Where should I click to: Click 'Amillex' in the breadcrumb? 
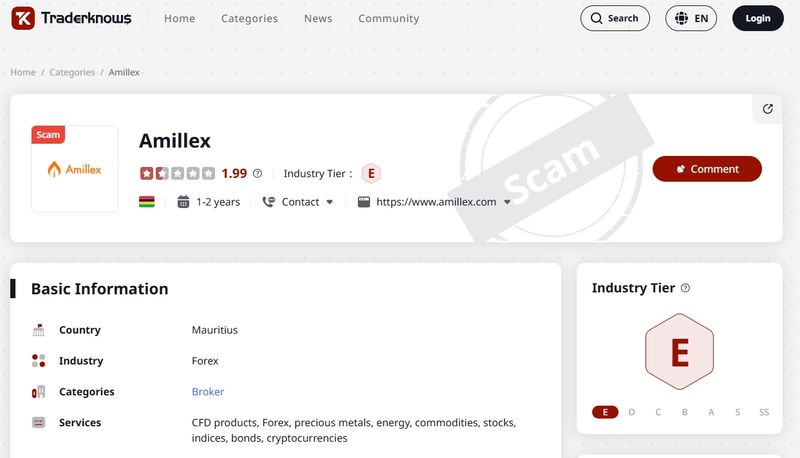(x=124, y=72)
